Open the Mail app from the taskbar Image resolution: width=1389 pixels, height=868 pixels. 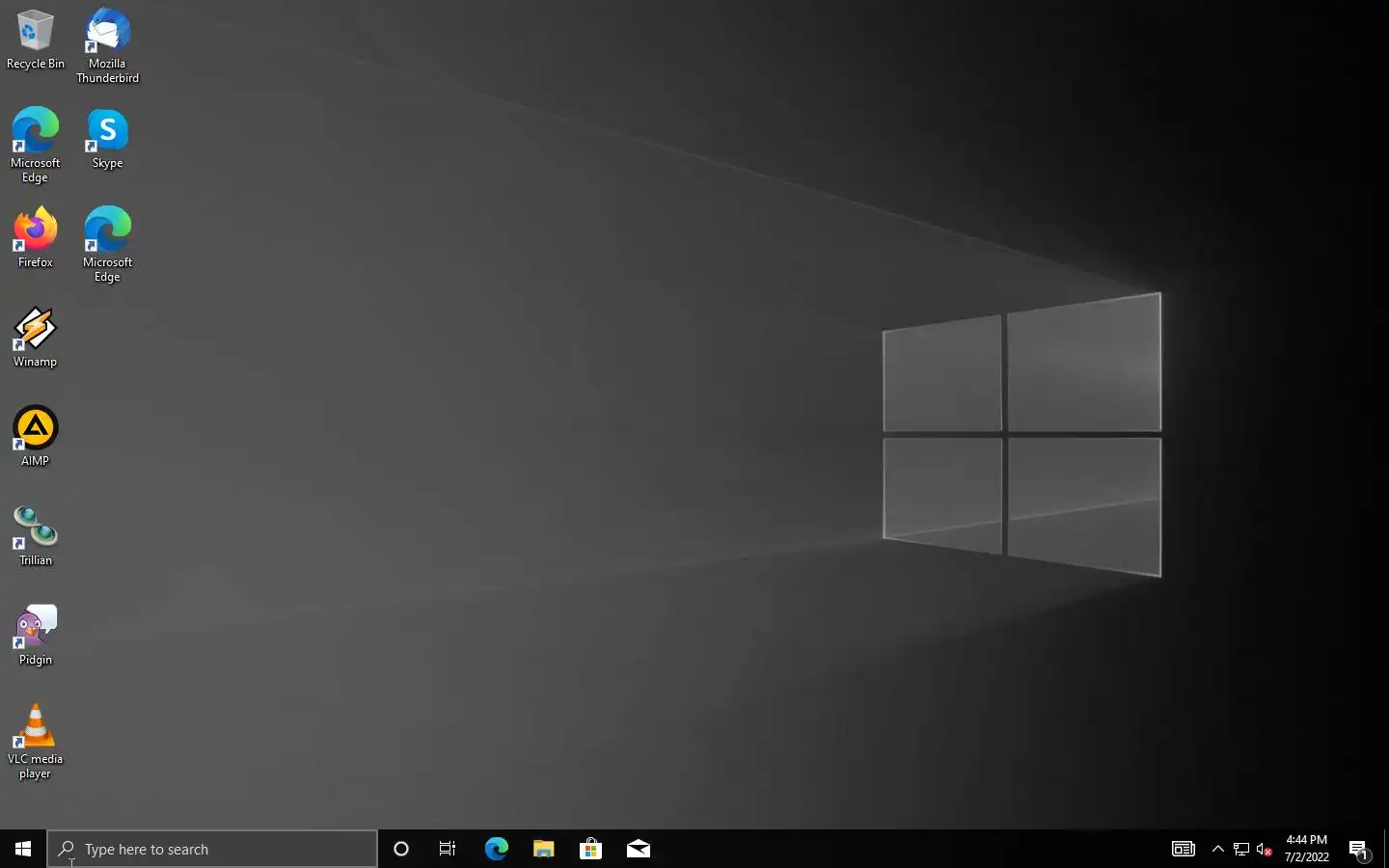[638, 849]
